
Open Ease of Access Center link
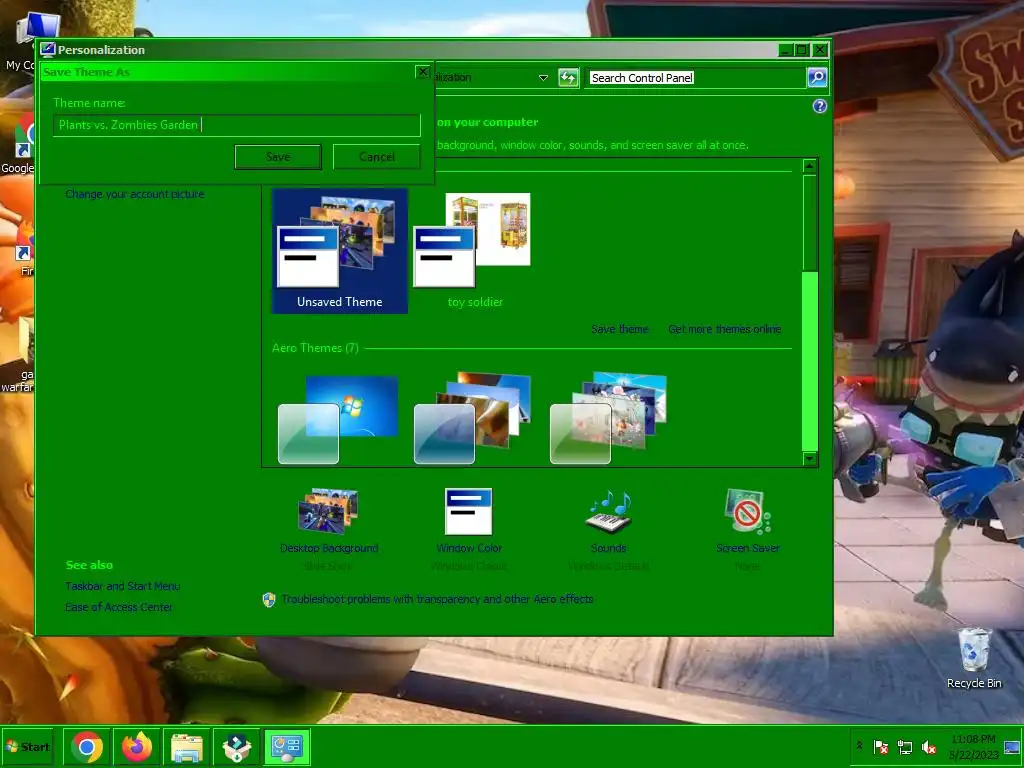(x=119, y=607)
